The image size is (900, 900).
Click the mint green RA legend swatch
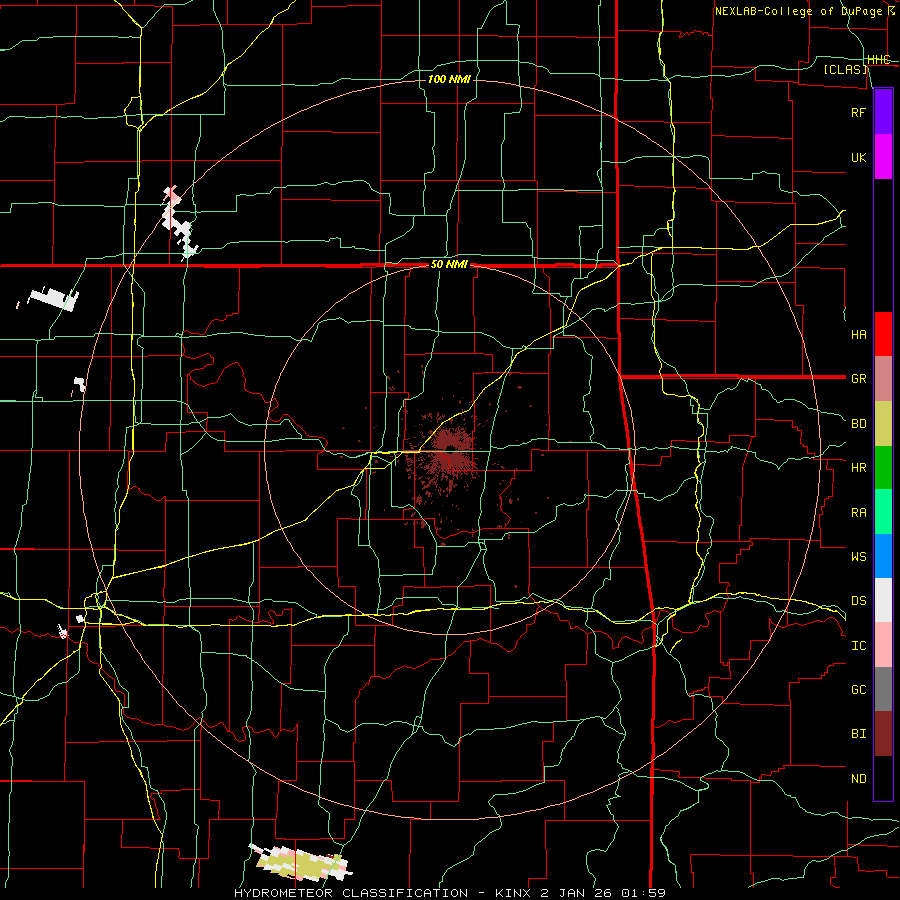(883, 512)
